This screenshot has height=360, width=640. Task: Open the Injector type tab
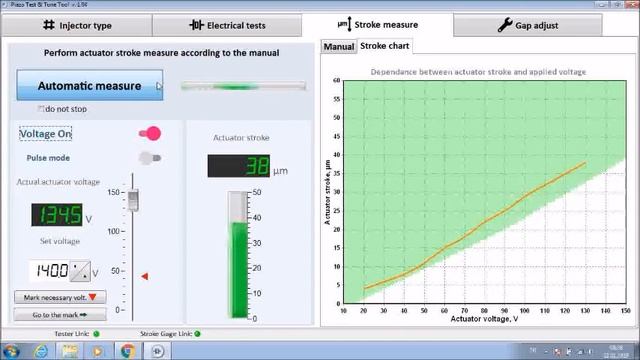(x=77, y=25)
